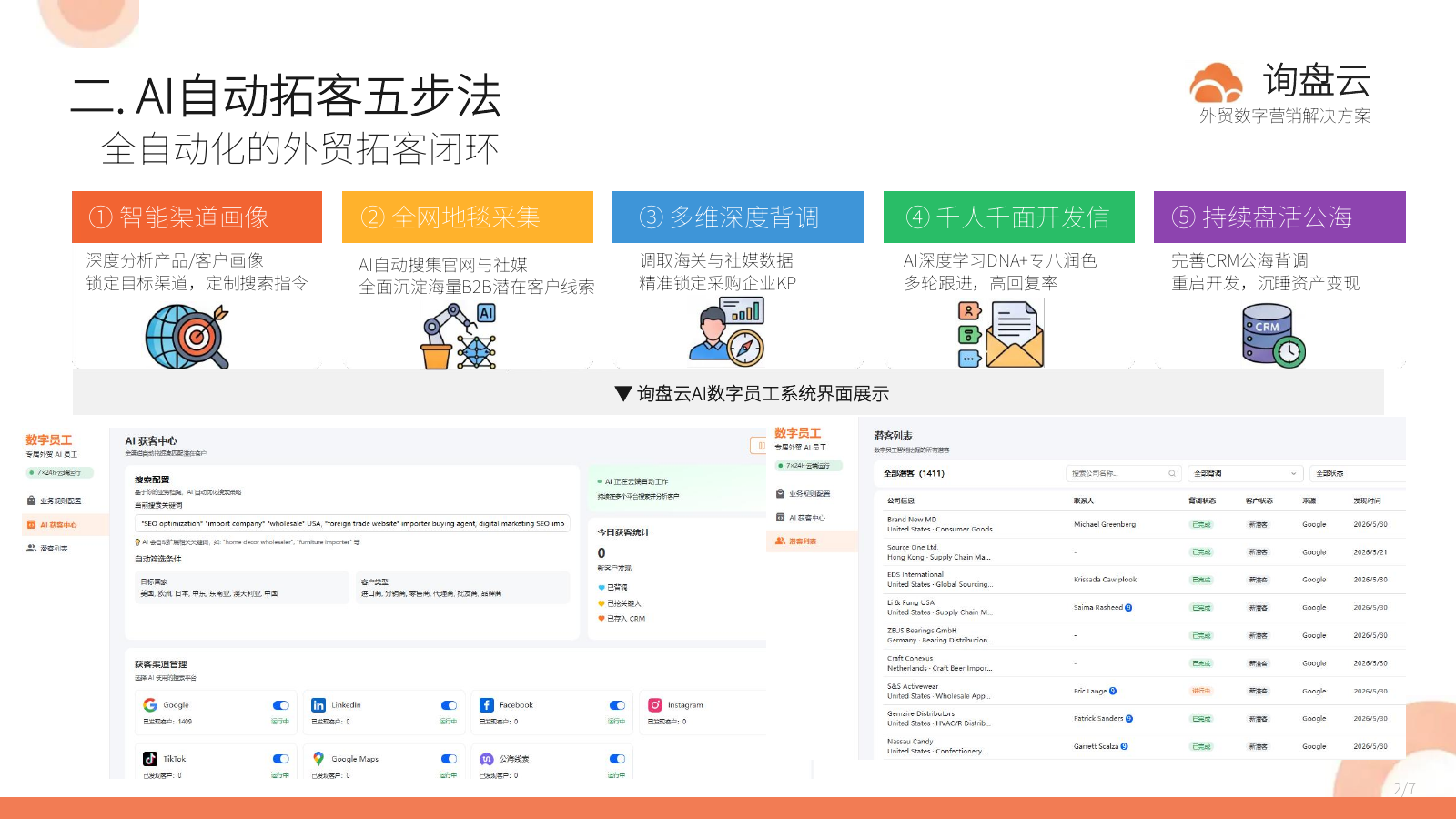Click the ① 智能渠道画像 step header

tap(197, 217)
